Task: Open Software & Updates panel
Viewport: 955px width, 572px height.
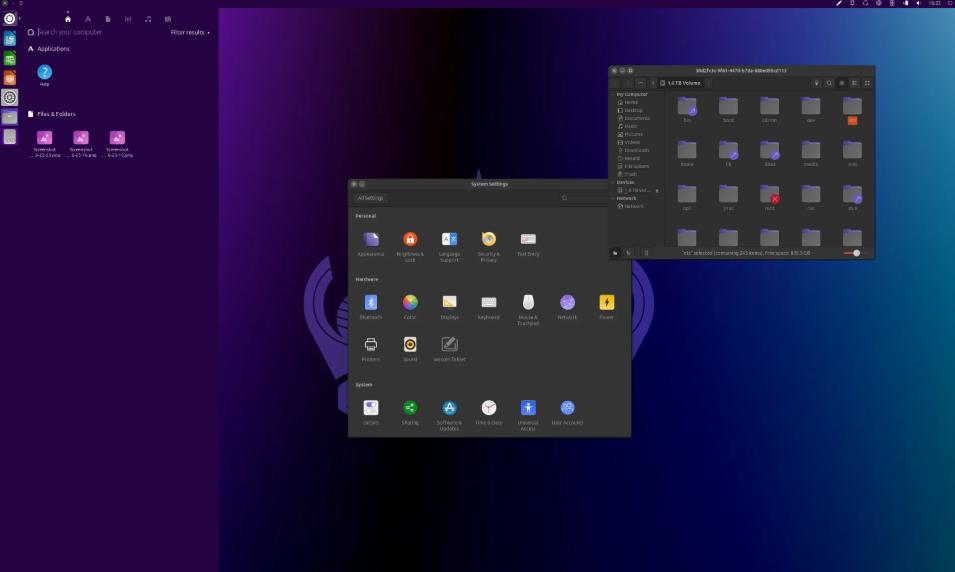Action: tap(449, 408)
